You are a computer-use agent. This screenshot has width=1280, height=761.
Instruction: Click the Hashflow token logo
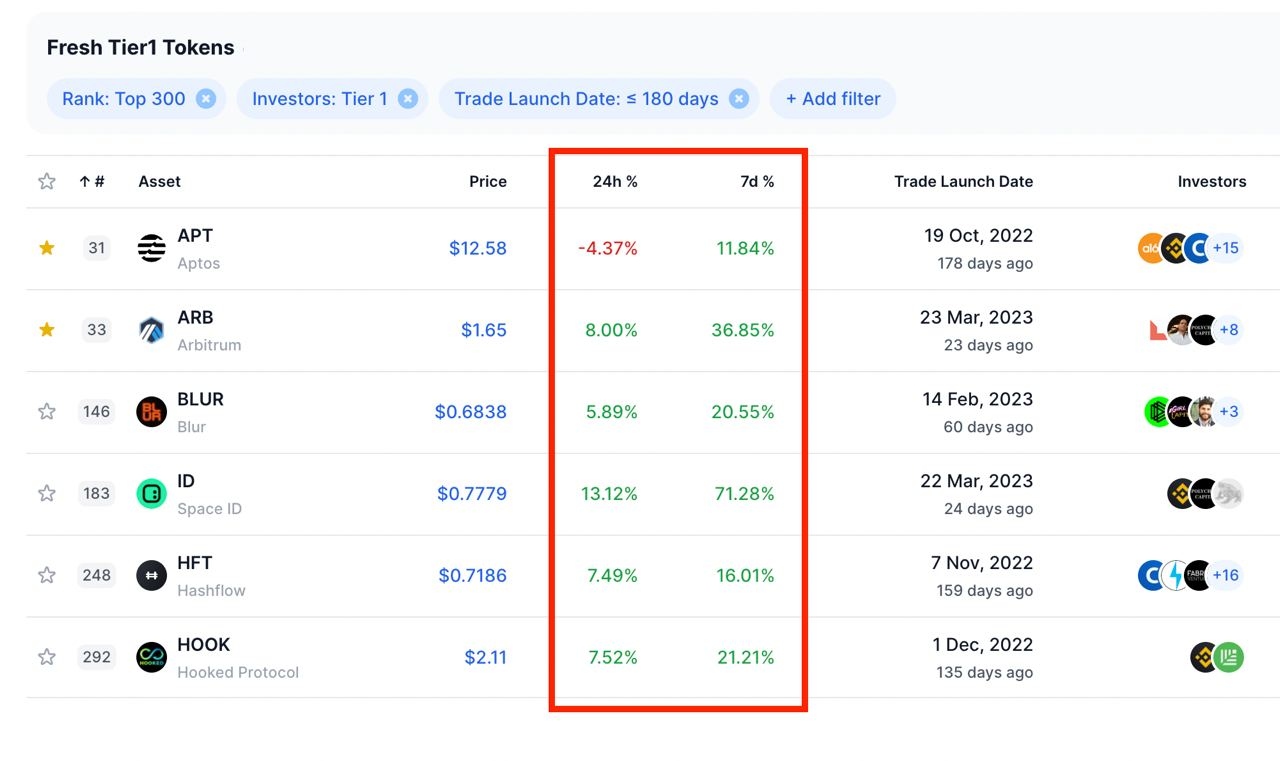[152, 575]
